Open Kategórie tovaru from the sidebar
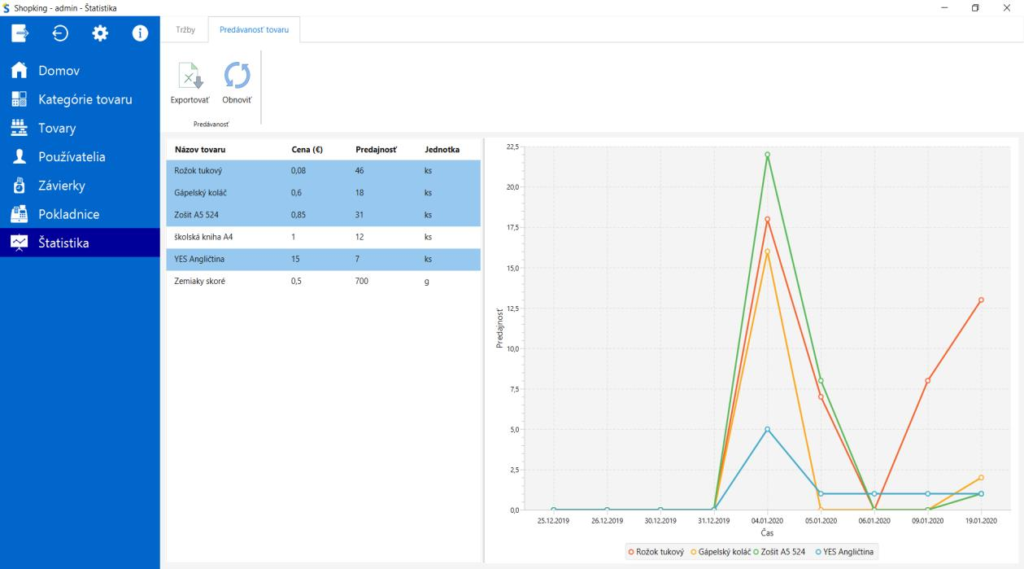Image resolution: width=1024 pixels, height=569 pixels. (x=84, y=100)
